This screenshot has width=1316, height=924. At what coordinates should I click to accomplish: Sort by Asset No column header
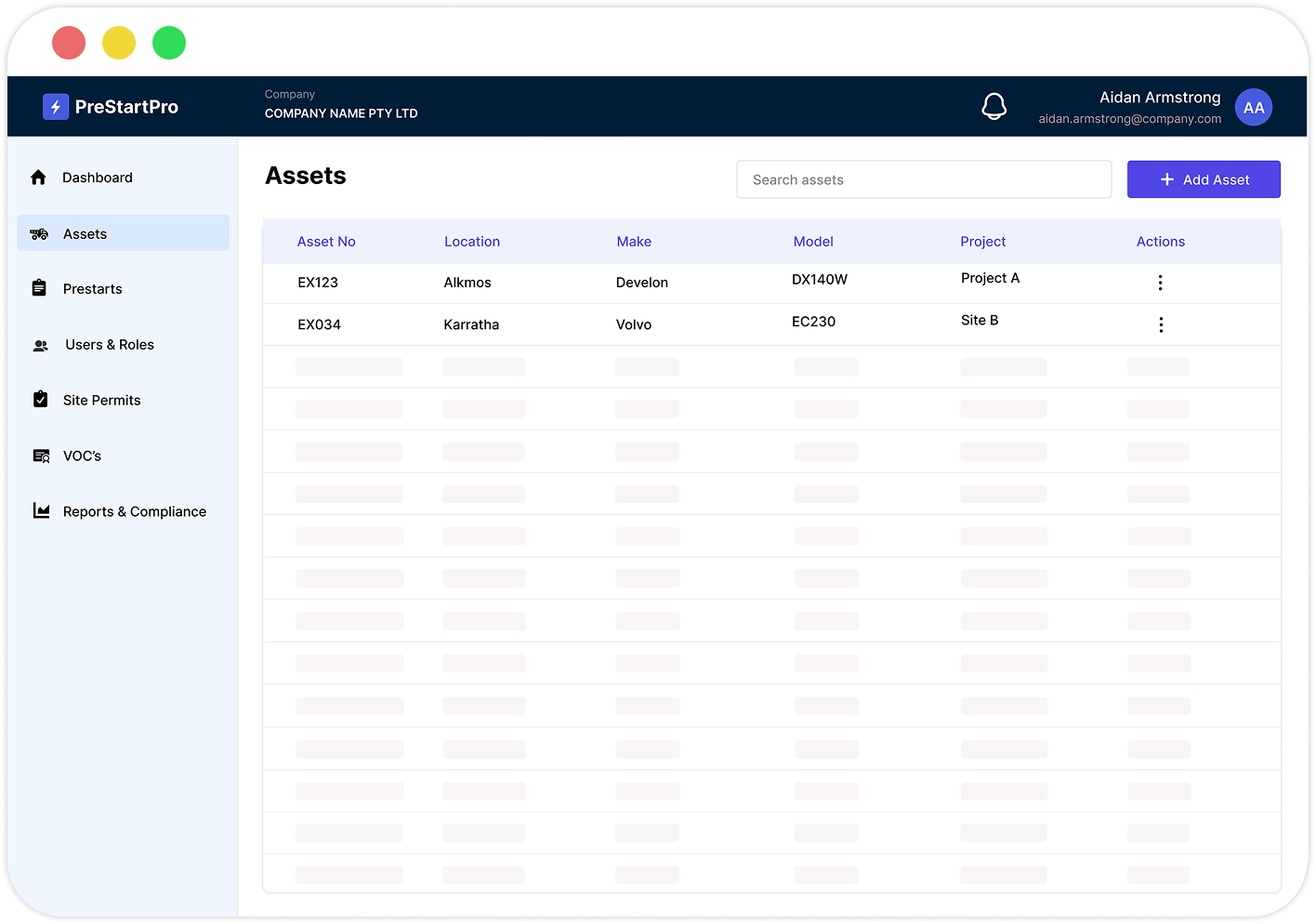326,242
